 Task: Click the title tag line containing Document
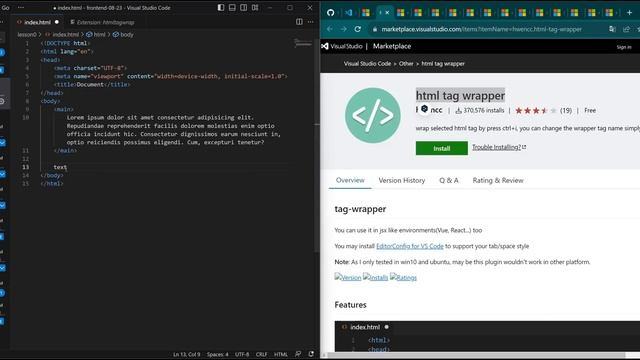[92, 84]
